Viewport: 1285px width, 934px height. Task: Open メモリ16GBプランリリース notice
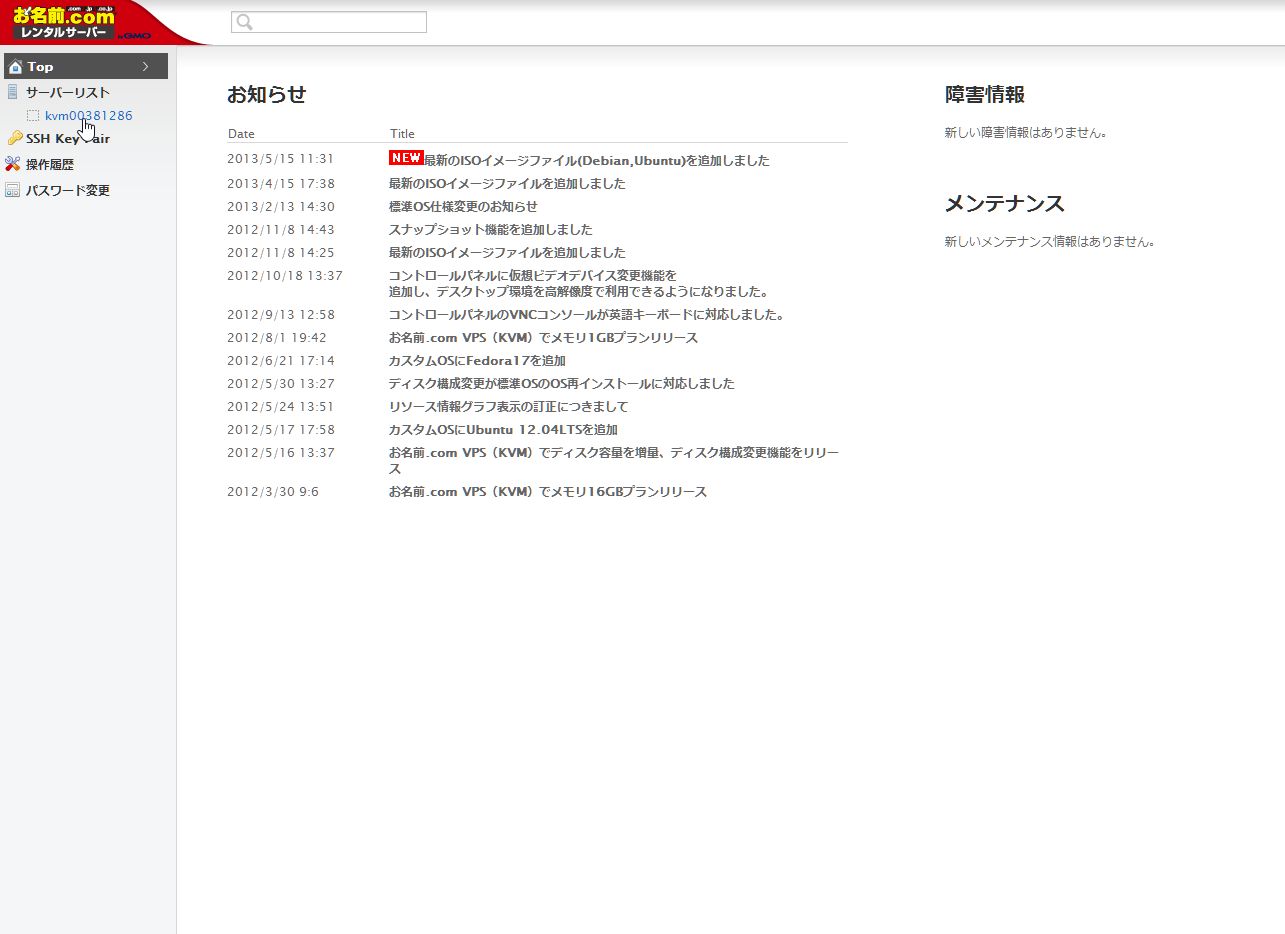[x=548, y=492]
